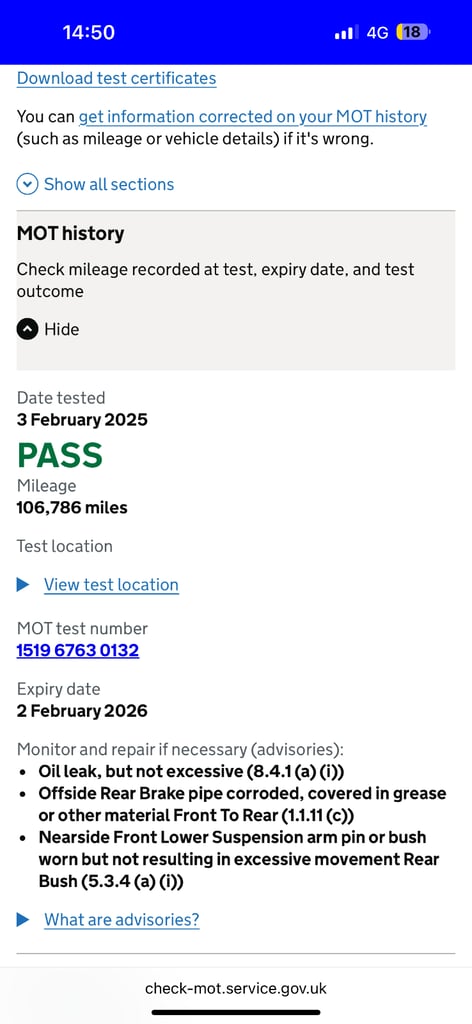Open the Download test certificates link
The height and width of the screenshot is (1024, 472).
116,78
